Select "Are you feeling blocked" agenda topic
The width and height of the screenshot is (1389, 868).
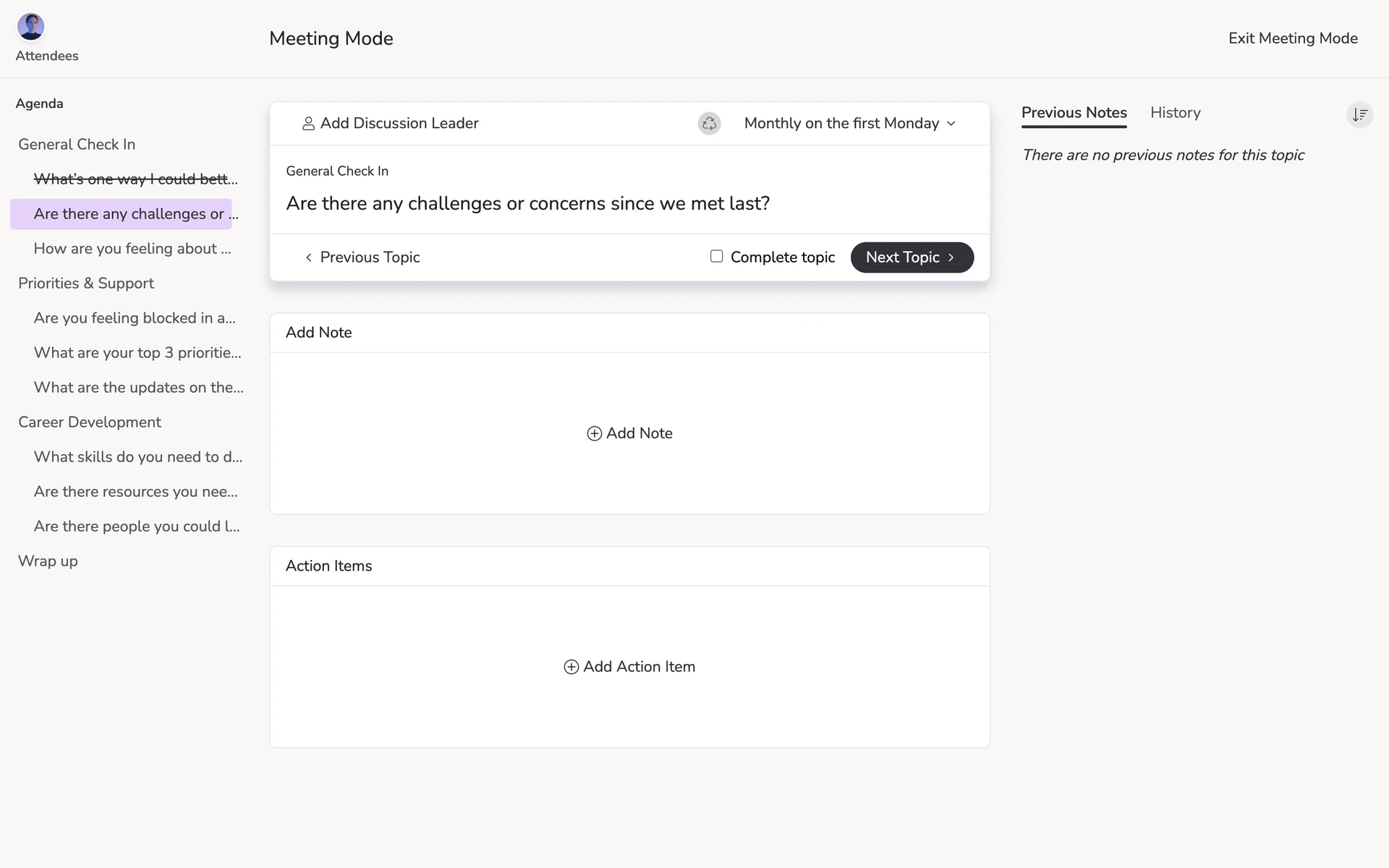click(135, 318)
